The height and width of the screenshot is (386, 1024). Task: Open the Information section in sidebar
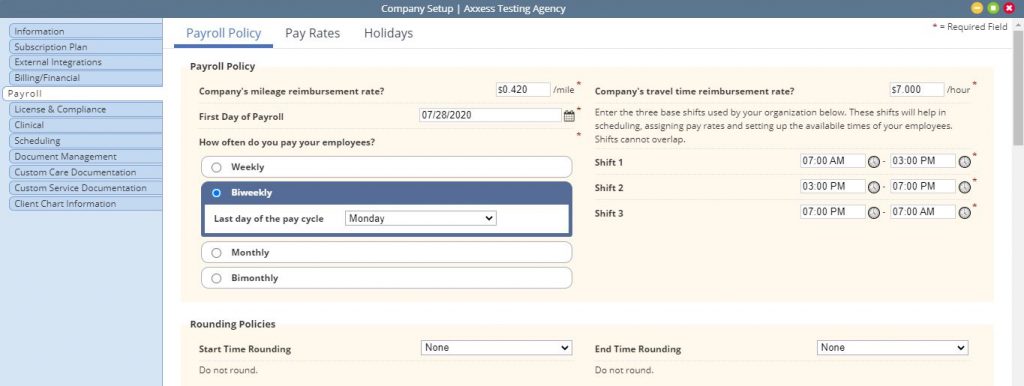coord(86,31)
